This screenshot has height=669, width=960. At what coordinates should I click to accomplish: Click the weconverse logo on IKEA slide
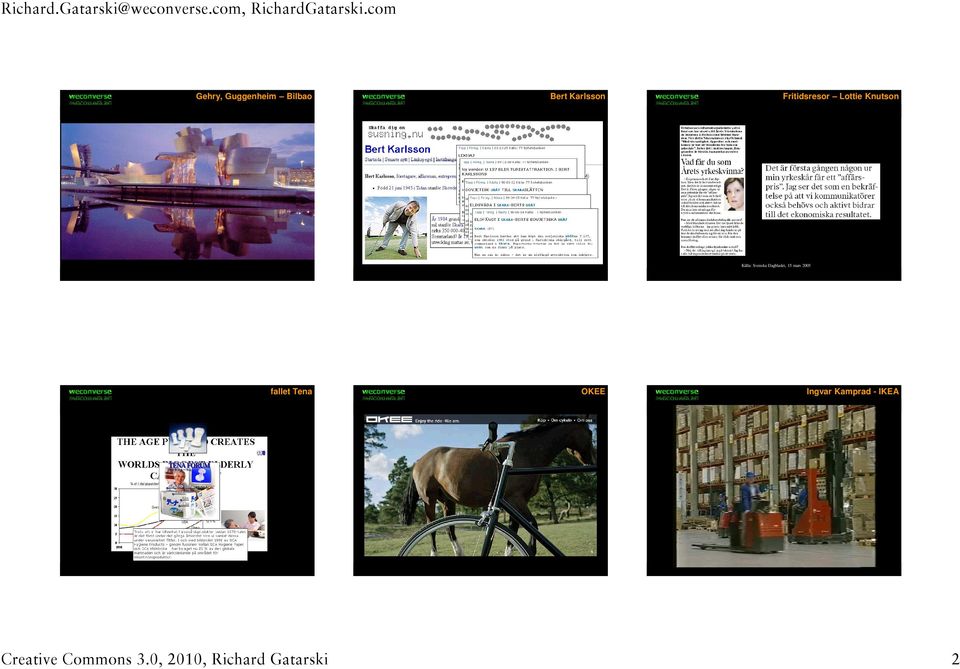tap(677, 394)
